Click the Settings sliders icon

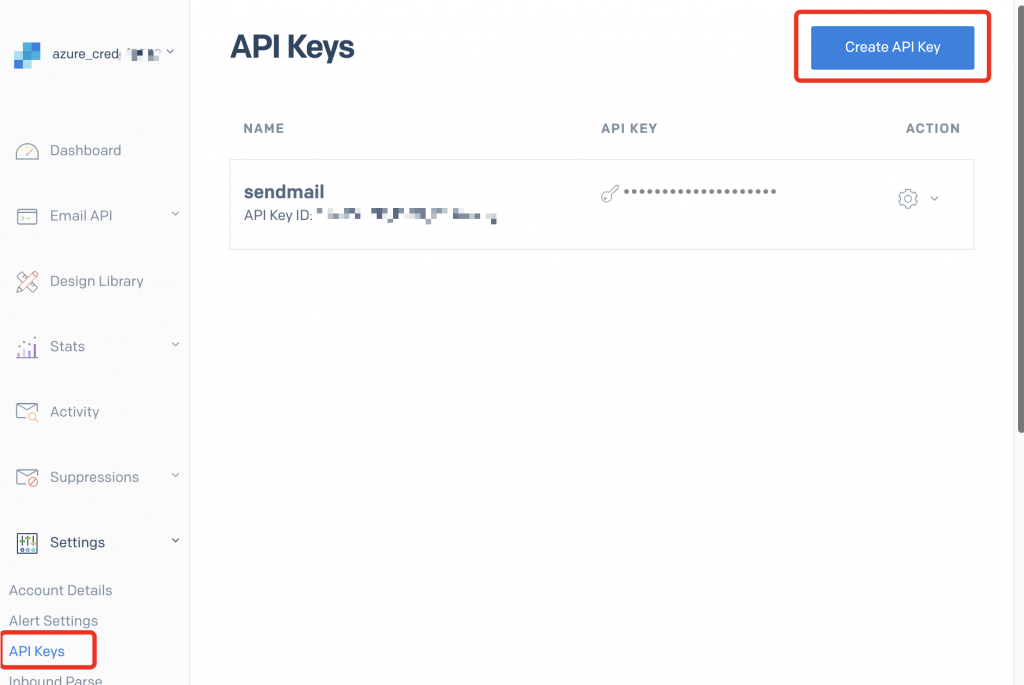[x=27, y=543]
